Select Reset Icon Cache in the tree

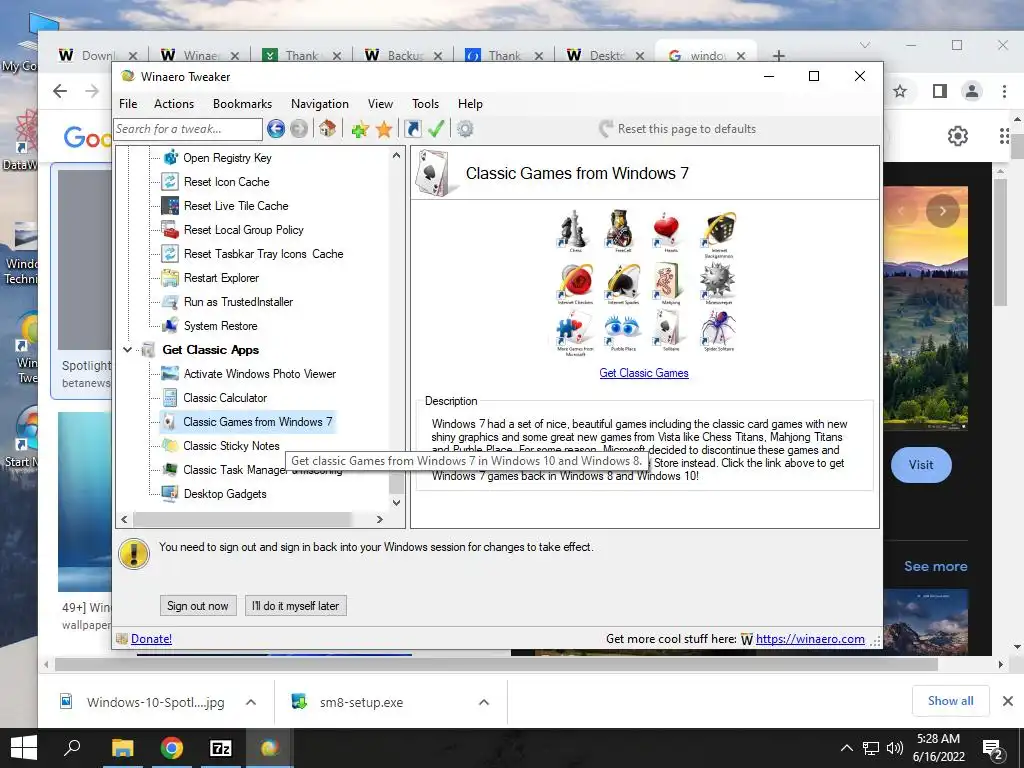click(226, 182)
